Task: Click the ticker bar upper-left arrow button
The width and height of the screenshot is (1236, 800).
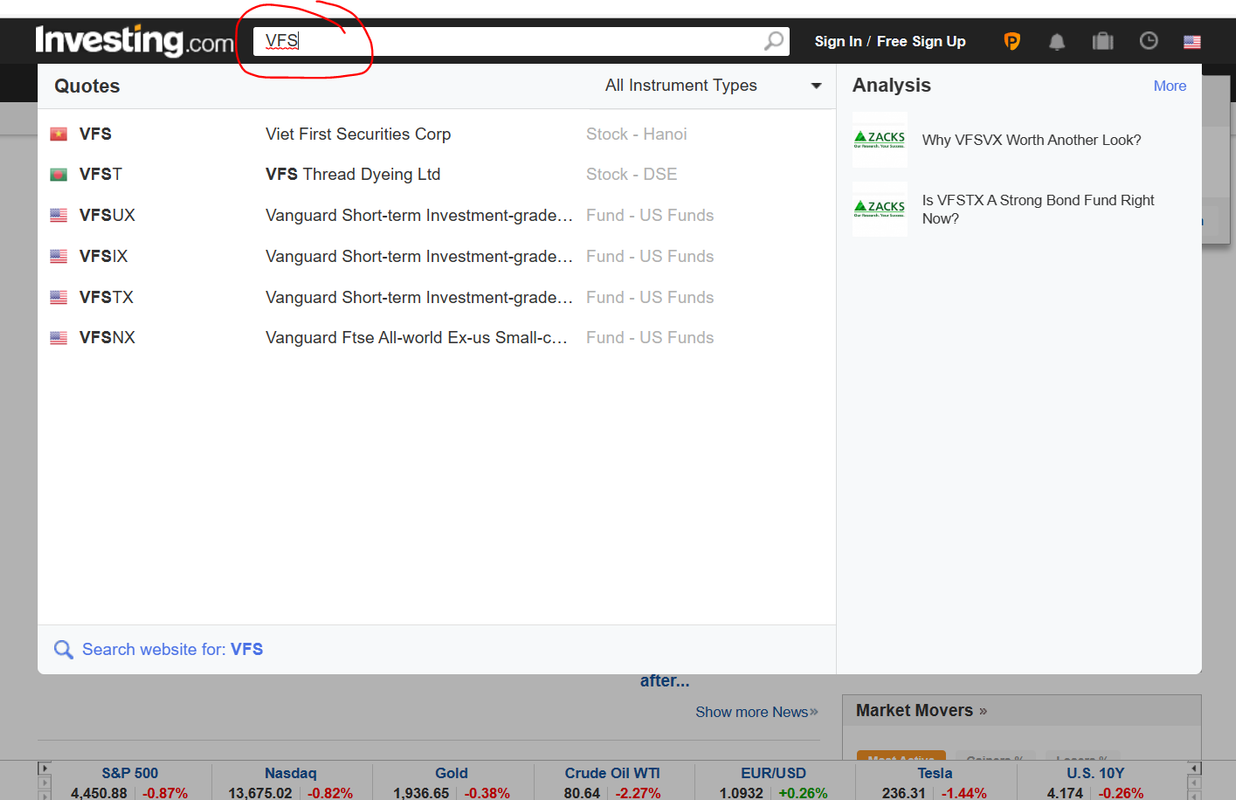Action: [43, 769]
